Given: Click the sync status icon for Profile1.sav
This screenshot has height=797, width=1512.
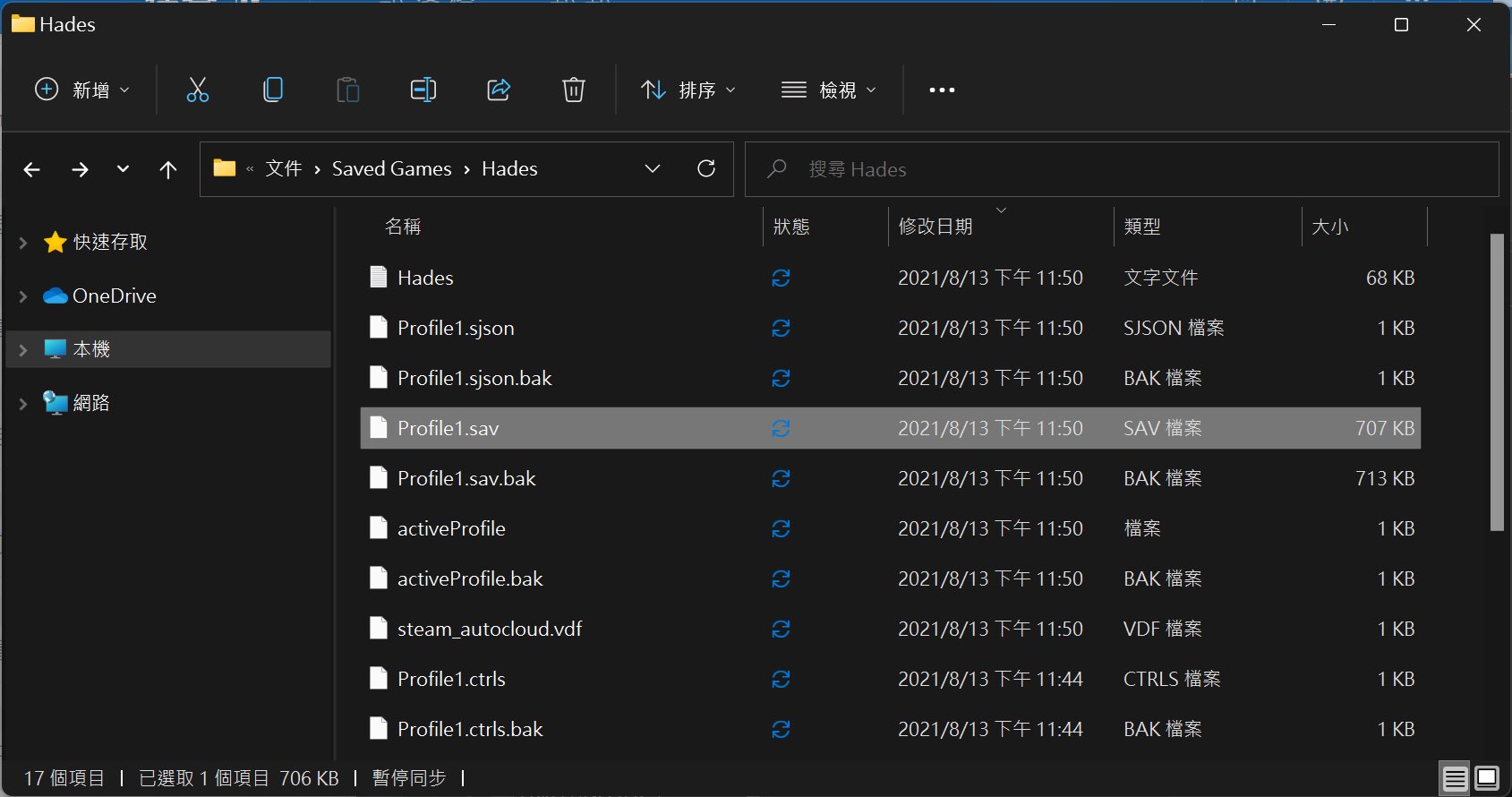Looking at the screenshot, I should click(781, 429).
